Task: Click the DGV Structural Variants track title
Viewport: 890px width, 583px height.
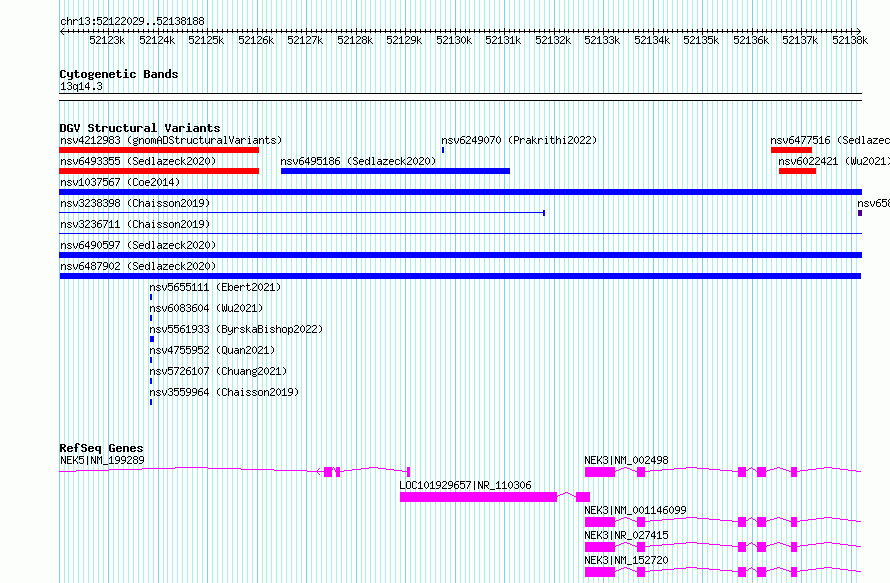Action: click(x=140, y=128)
